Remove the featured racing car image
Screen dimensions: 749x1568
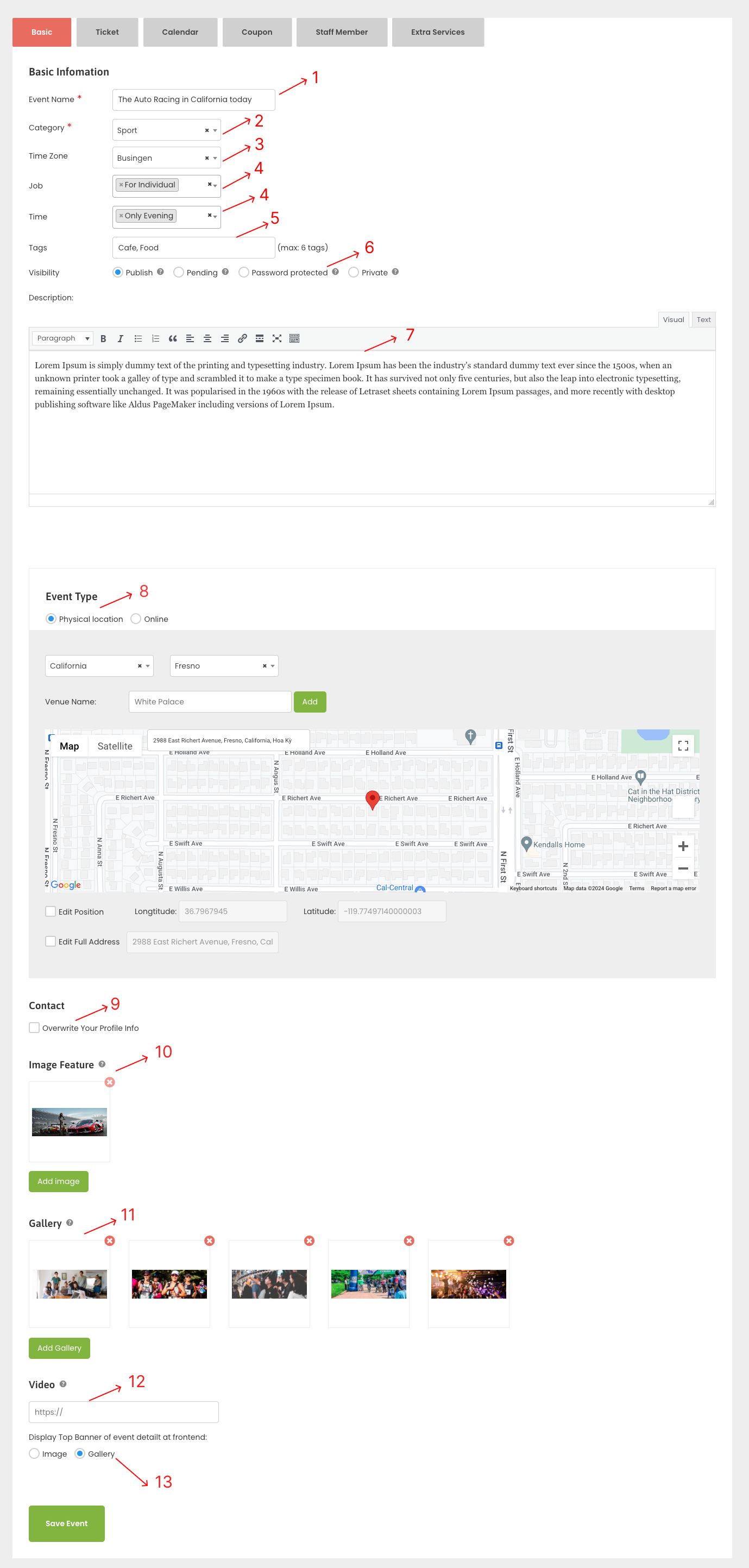tap(110, 1082)
